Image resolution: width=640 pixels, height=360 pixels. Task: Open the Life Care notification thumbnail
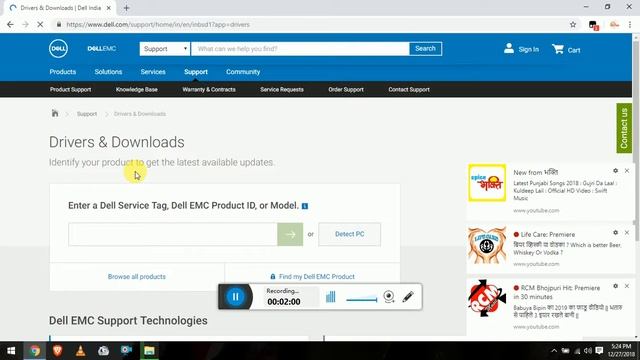point(487,245)
